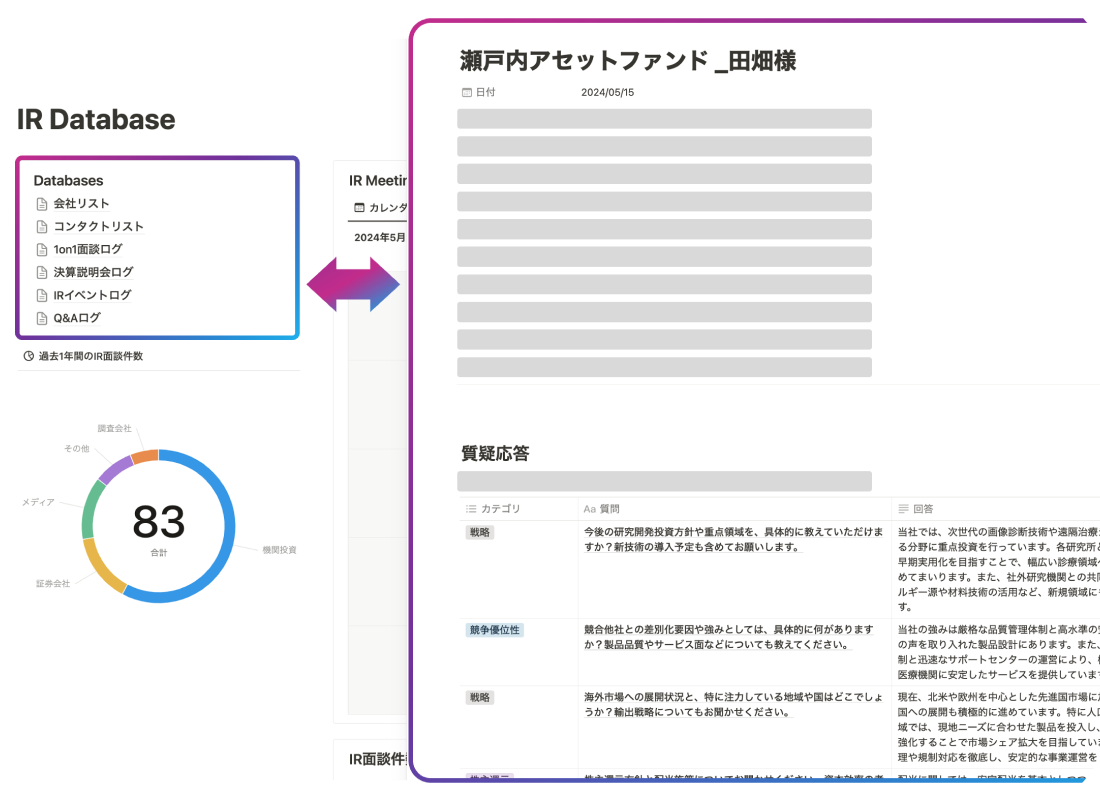Click the page icon beside IRイベントログ
Screen dimensions: 1100x800
[42, 296]
